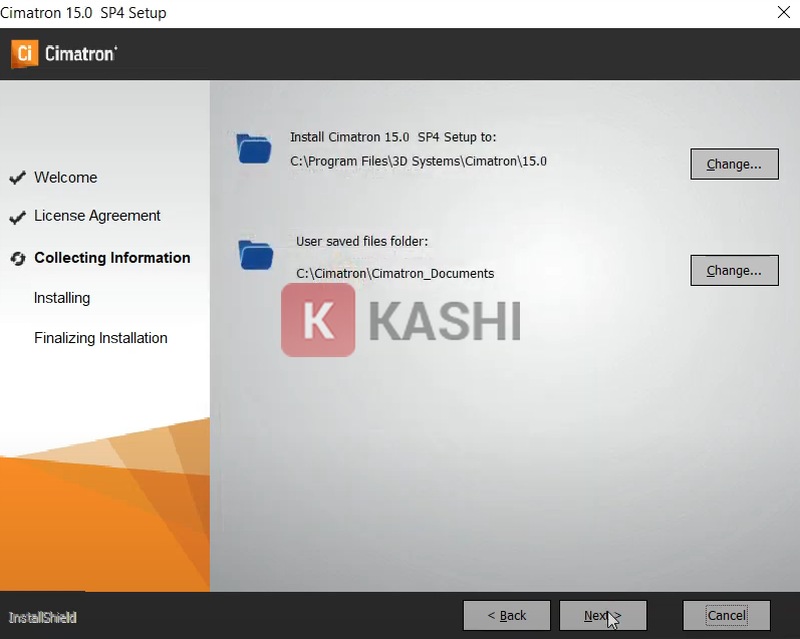Select the Finalizing Installation step

101,338
